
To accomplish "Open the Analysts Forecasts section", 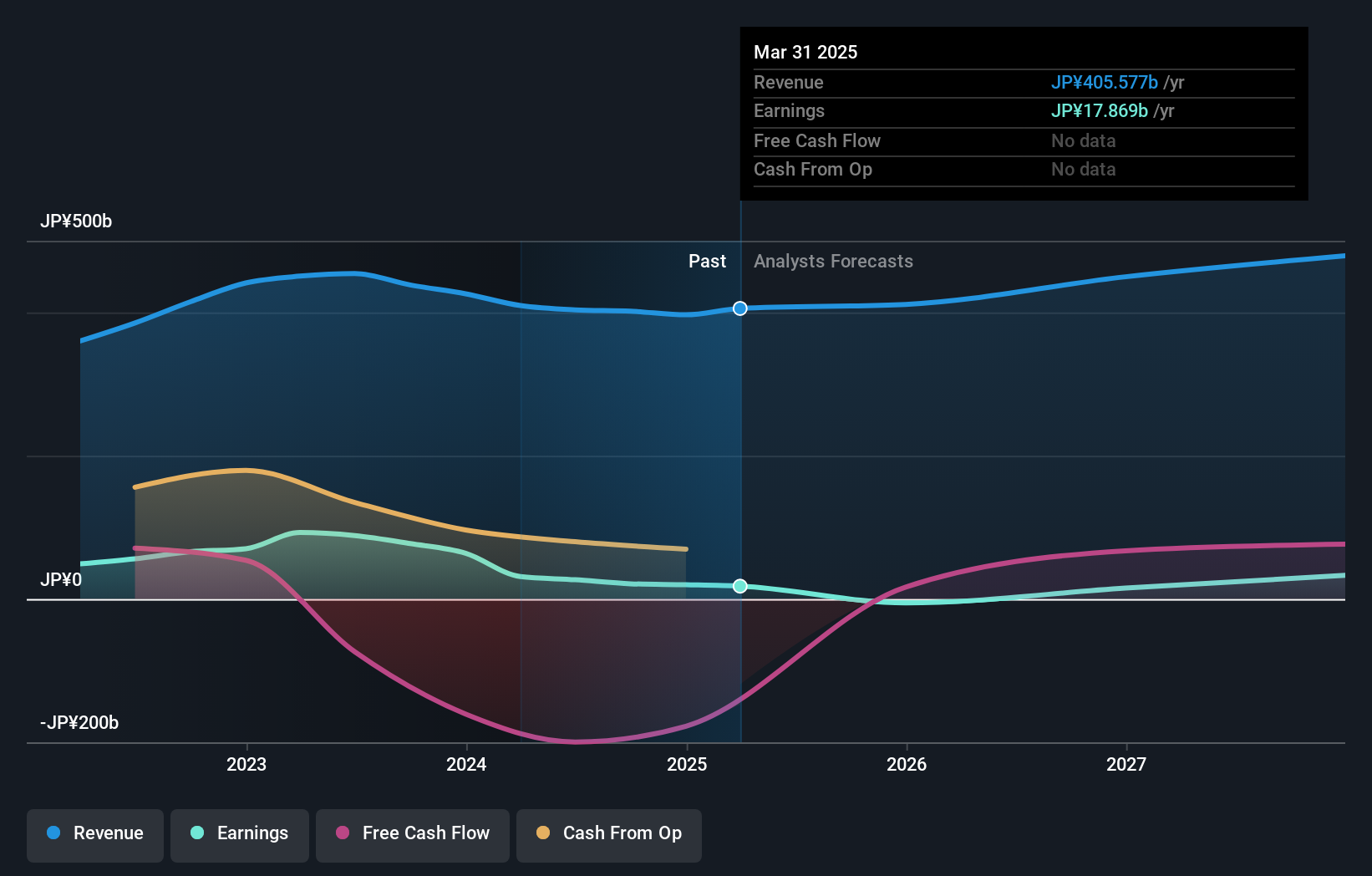I will pyautogui.click(x=832, y=261).
